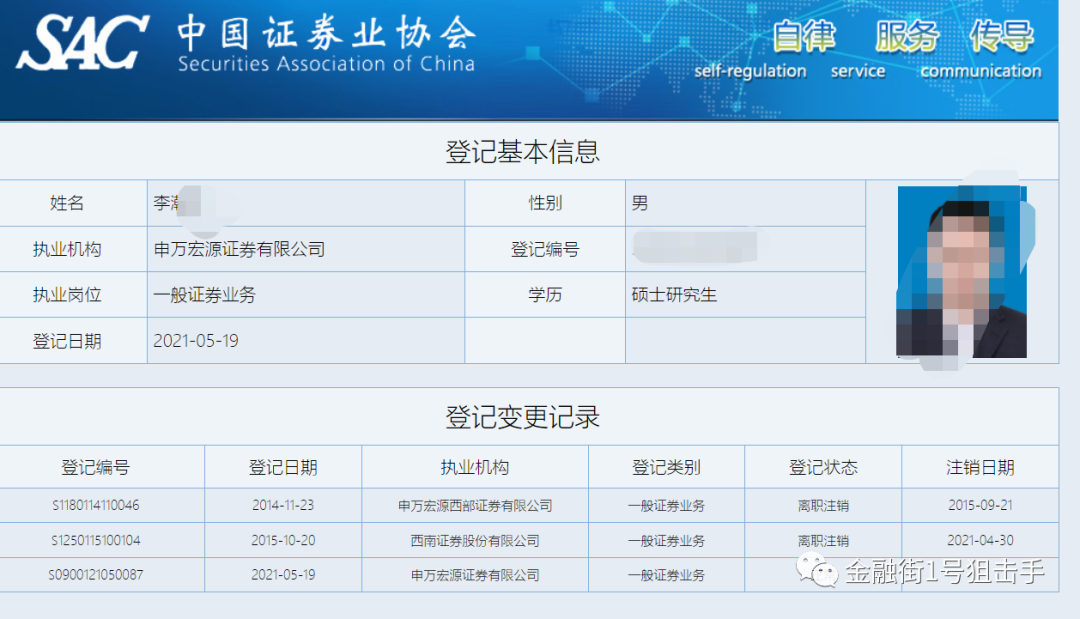Click the 一般证券业务 value in basic info
This screenshot has height=619, width=1080.
point(205,295)
